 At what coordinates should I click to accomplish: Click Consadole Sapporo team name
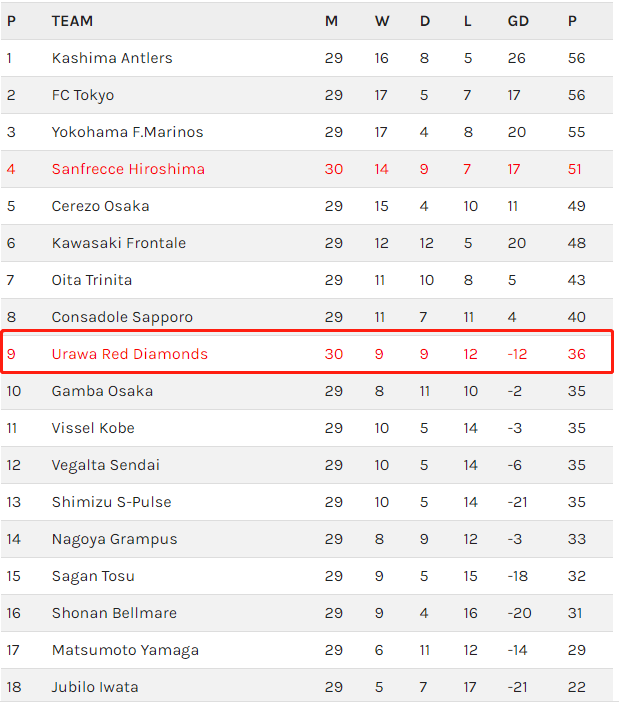122,317
